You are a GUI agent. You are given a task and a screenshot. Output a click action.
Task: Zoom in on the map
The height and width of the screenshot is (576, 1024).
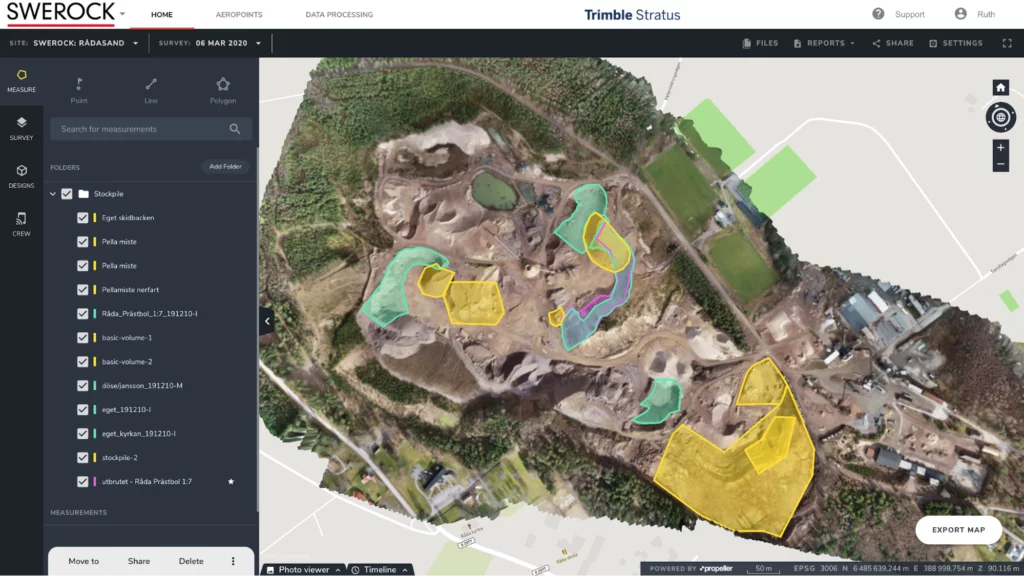coord(1000,148)
